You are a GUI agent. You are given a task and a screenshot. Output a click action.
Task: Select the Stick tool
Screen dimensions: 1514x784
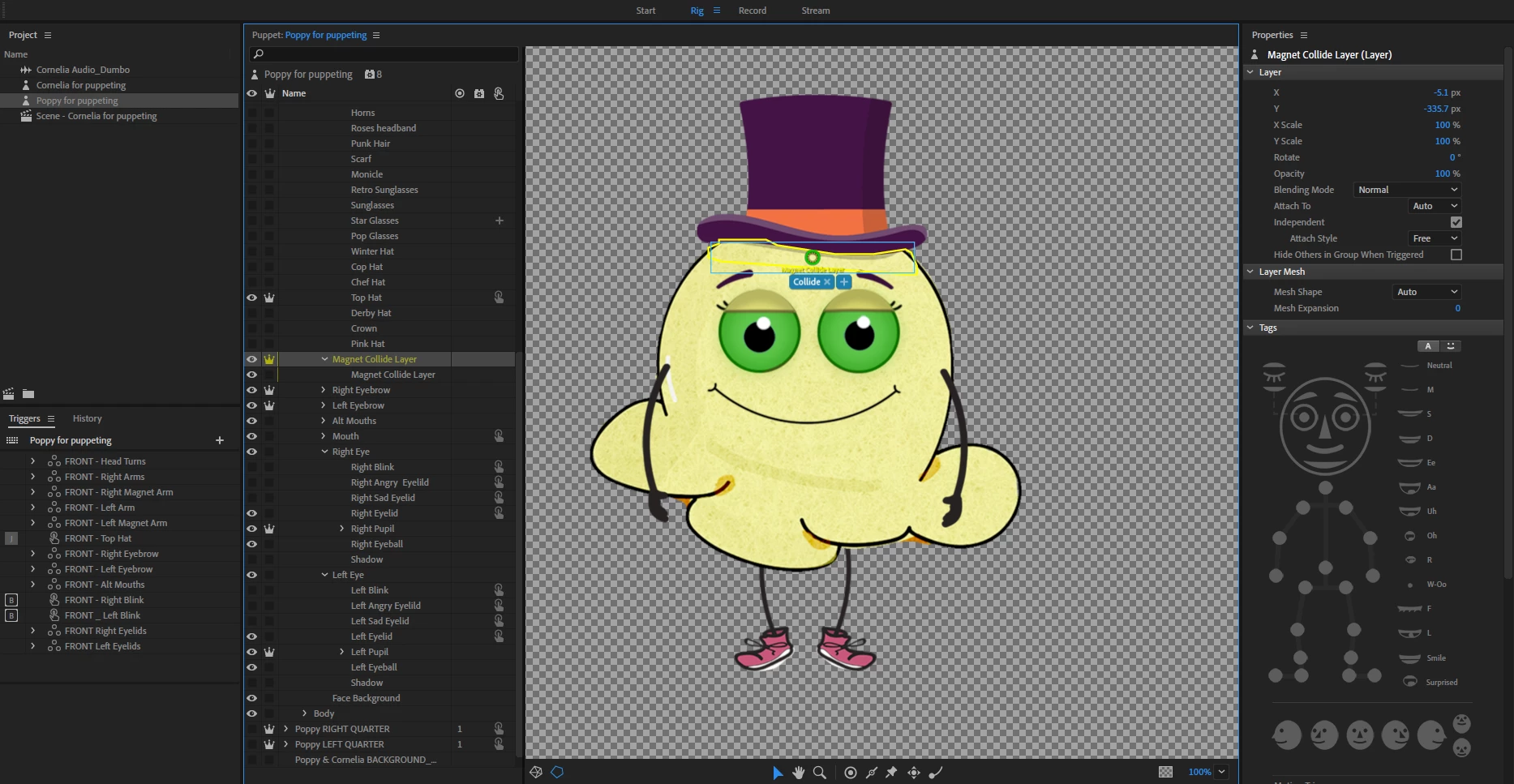872,773
